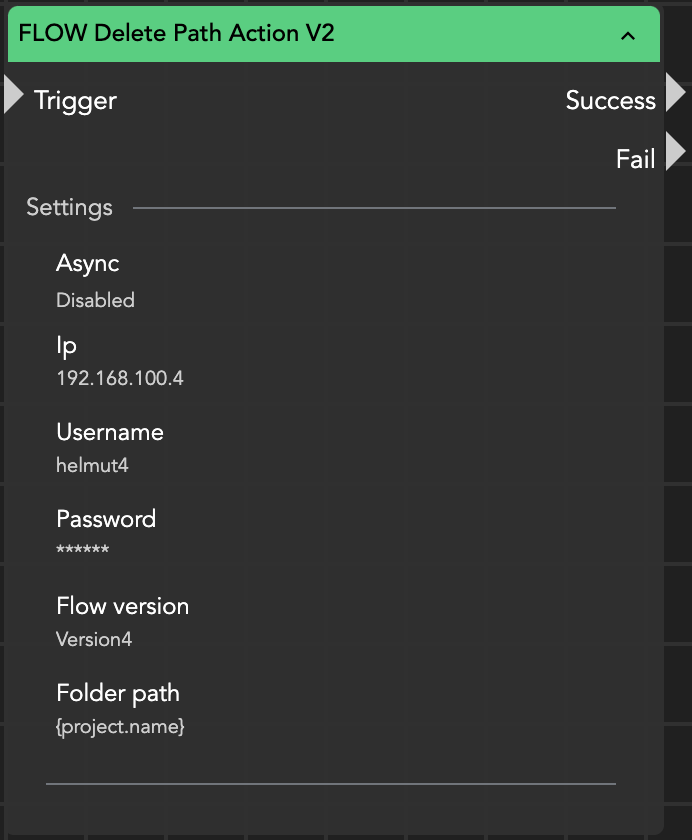Select the Username setting label

[x=110, y=432]
